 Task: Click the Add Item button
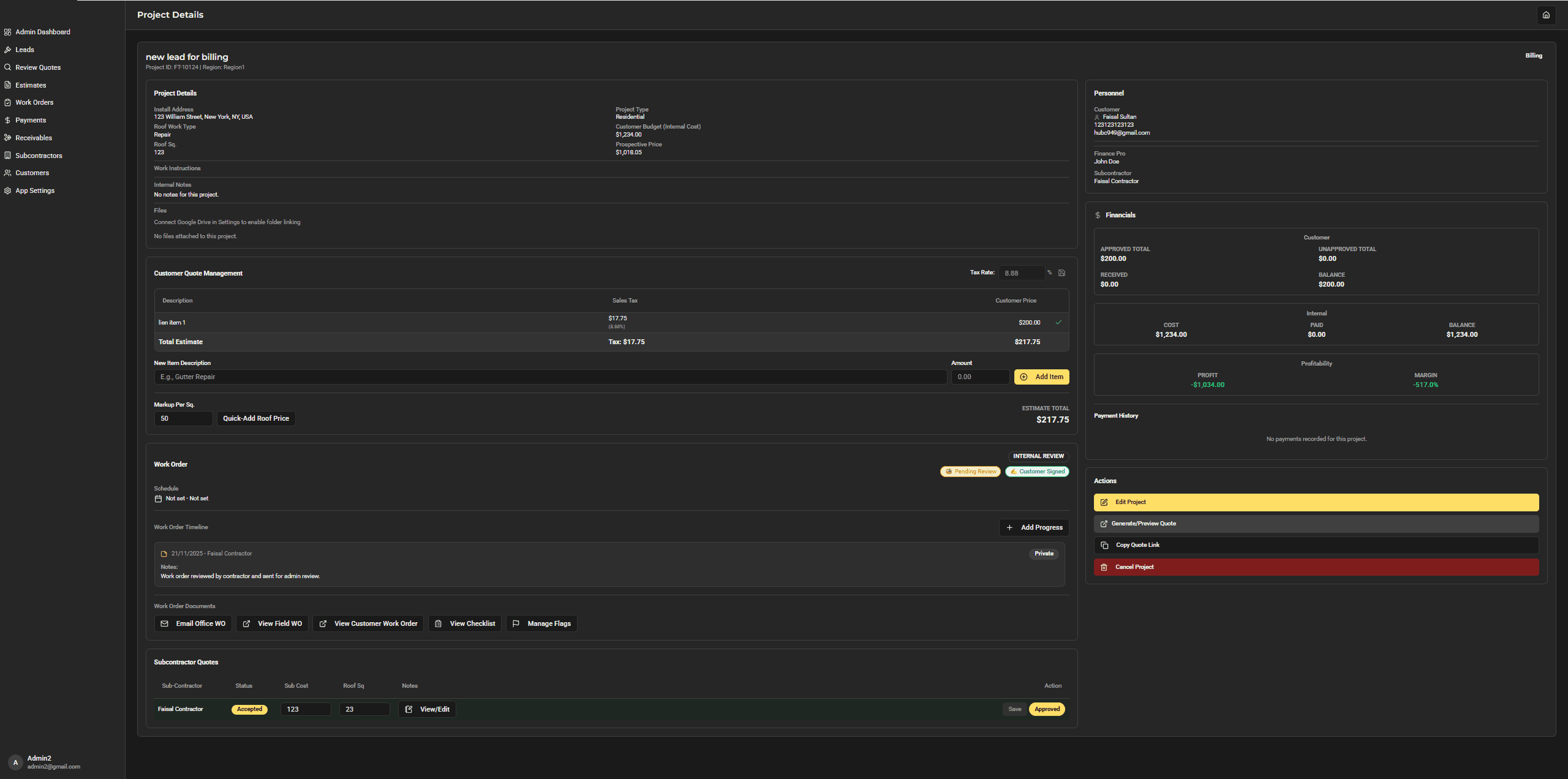tap(1041, 377)
